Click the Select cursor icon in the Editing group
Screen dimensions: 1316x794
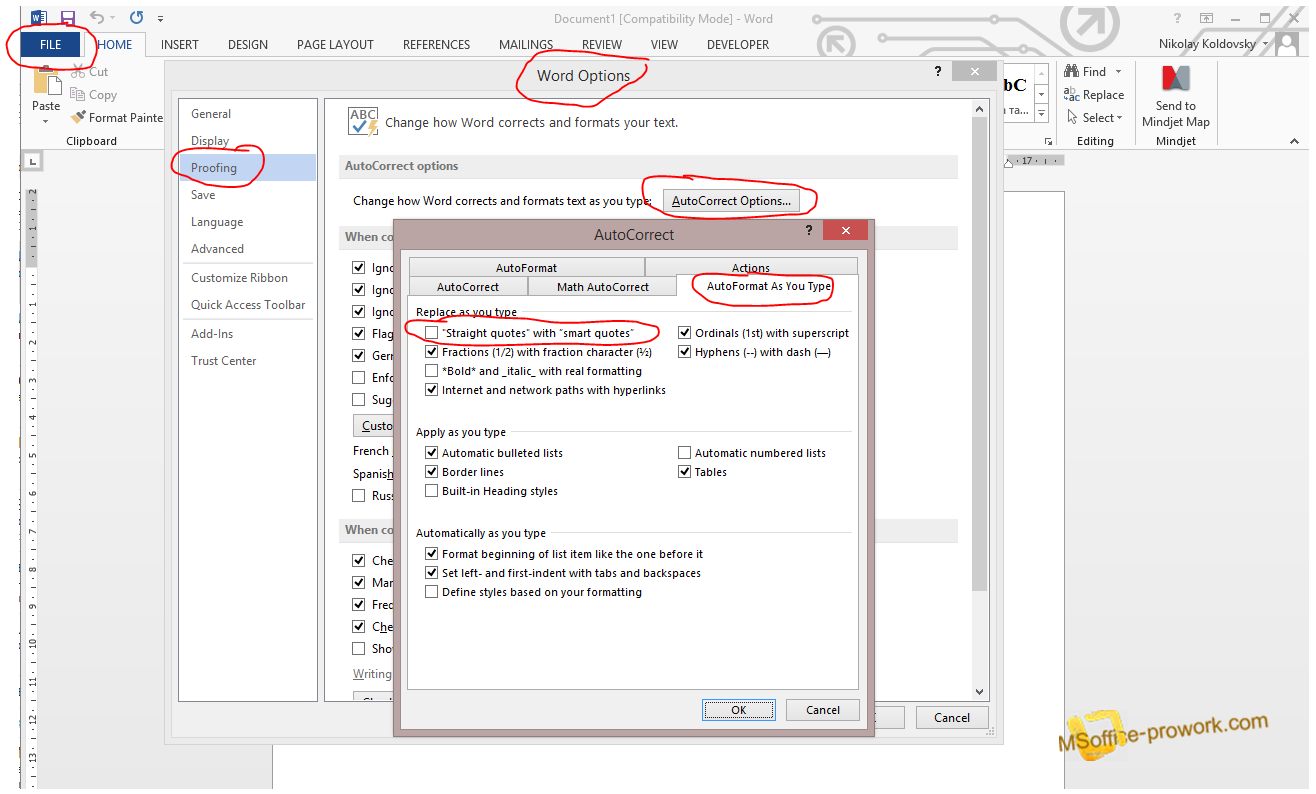(1071, 117)
